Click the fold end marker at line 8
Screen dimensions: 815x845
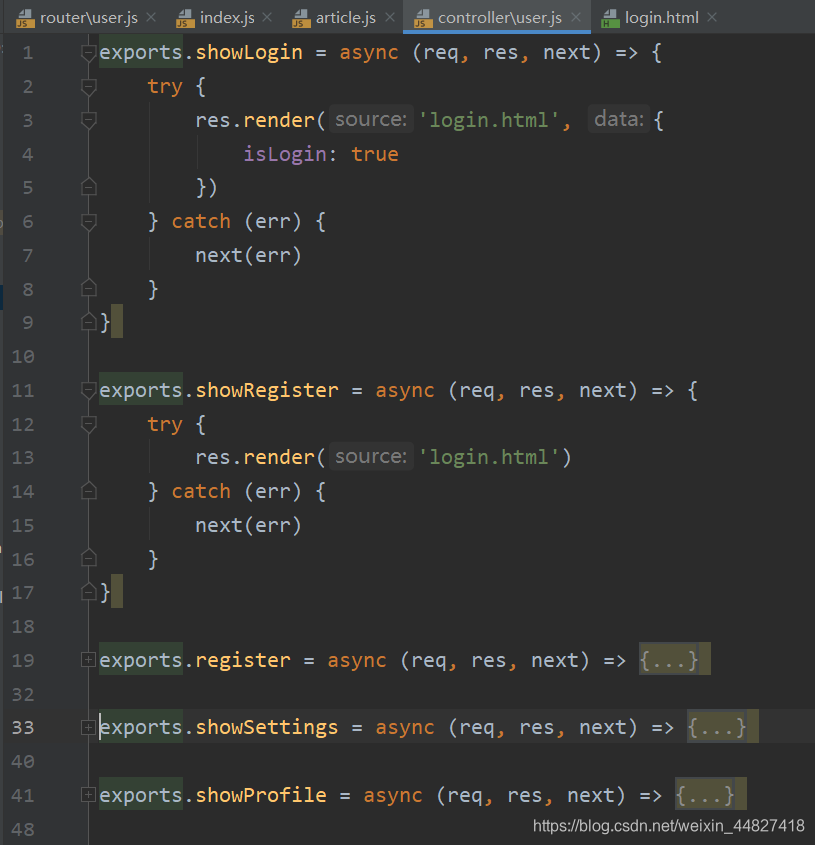(x=88, y=288)
